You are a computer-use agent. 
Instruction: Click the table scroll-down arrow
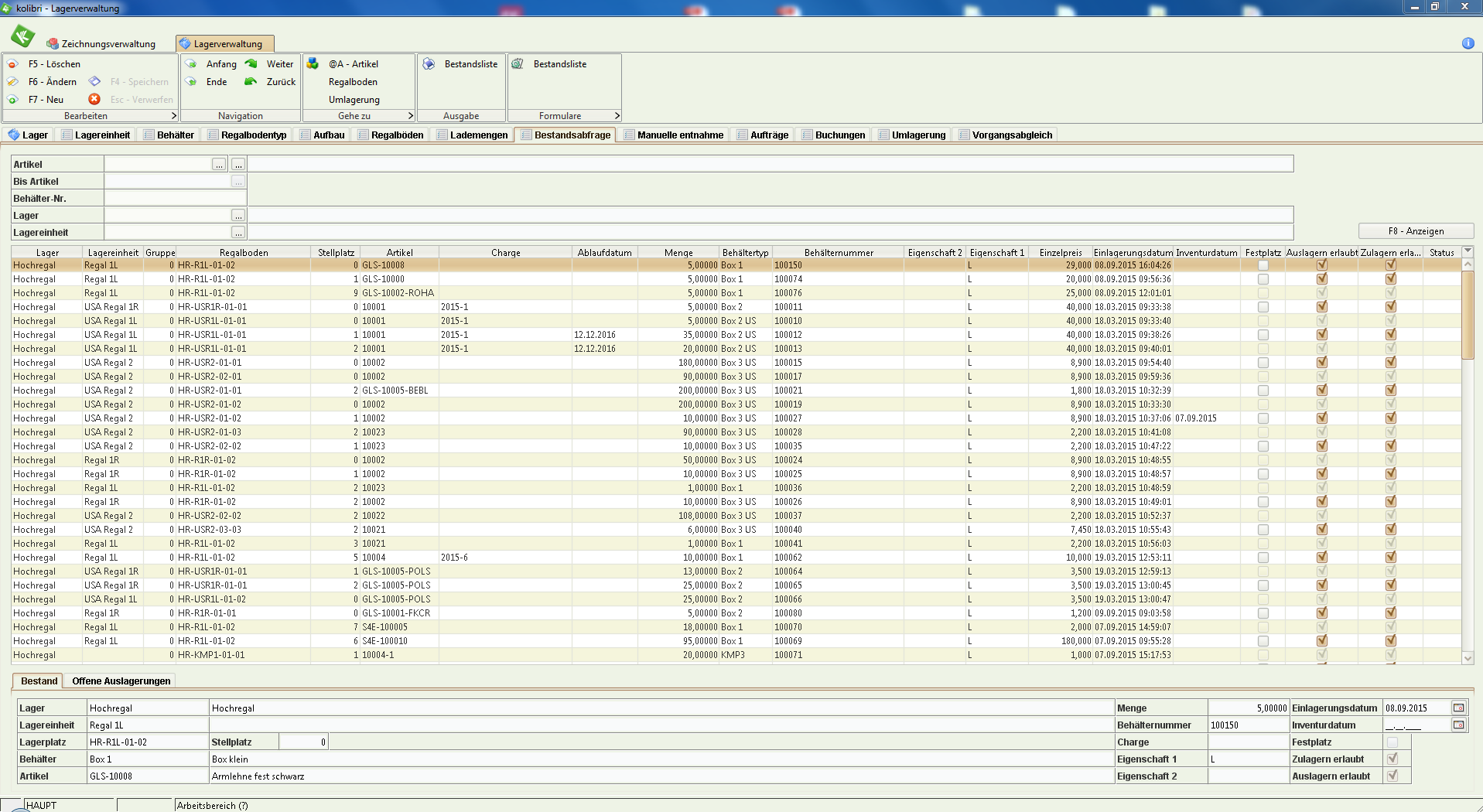point(1468,658)
